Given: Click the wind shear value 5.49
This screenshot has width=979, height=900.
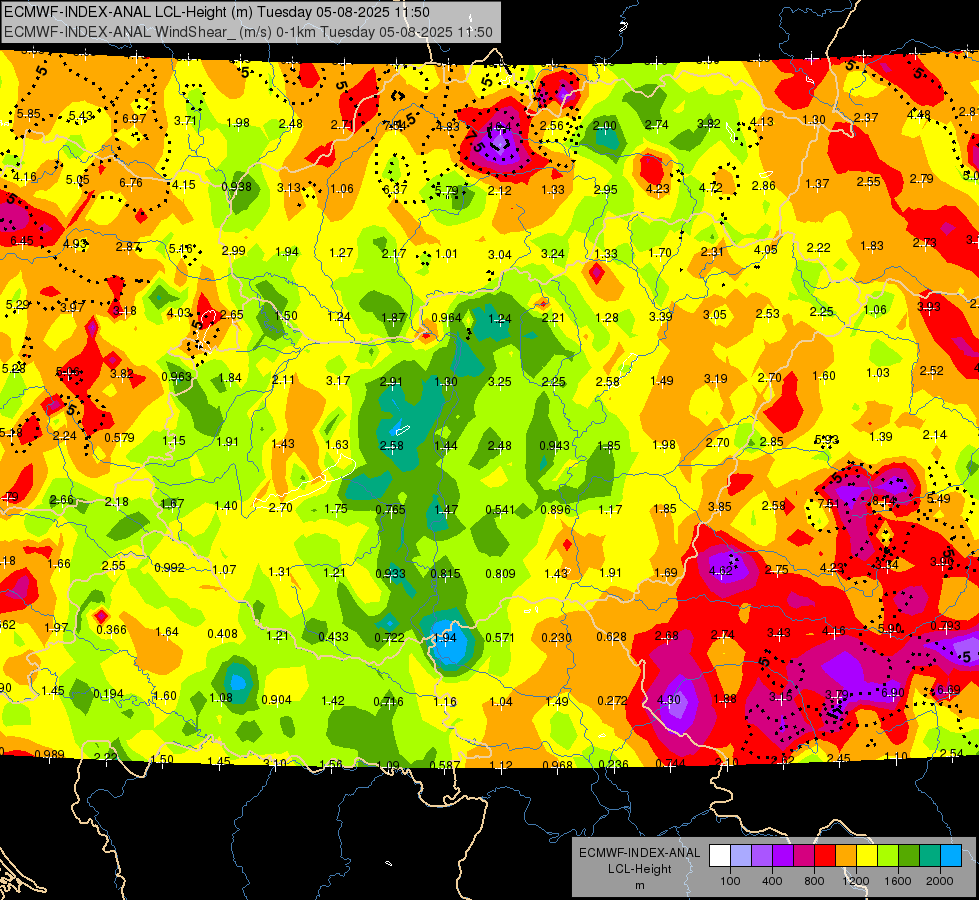Looking at the screenshot, I should tap(938, 498).
